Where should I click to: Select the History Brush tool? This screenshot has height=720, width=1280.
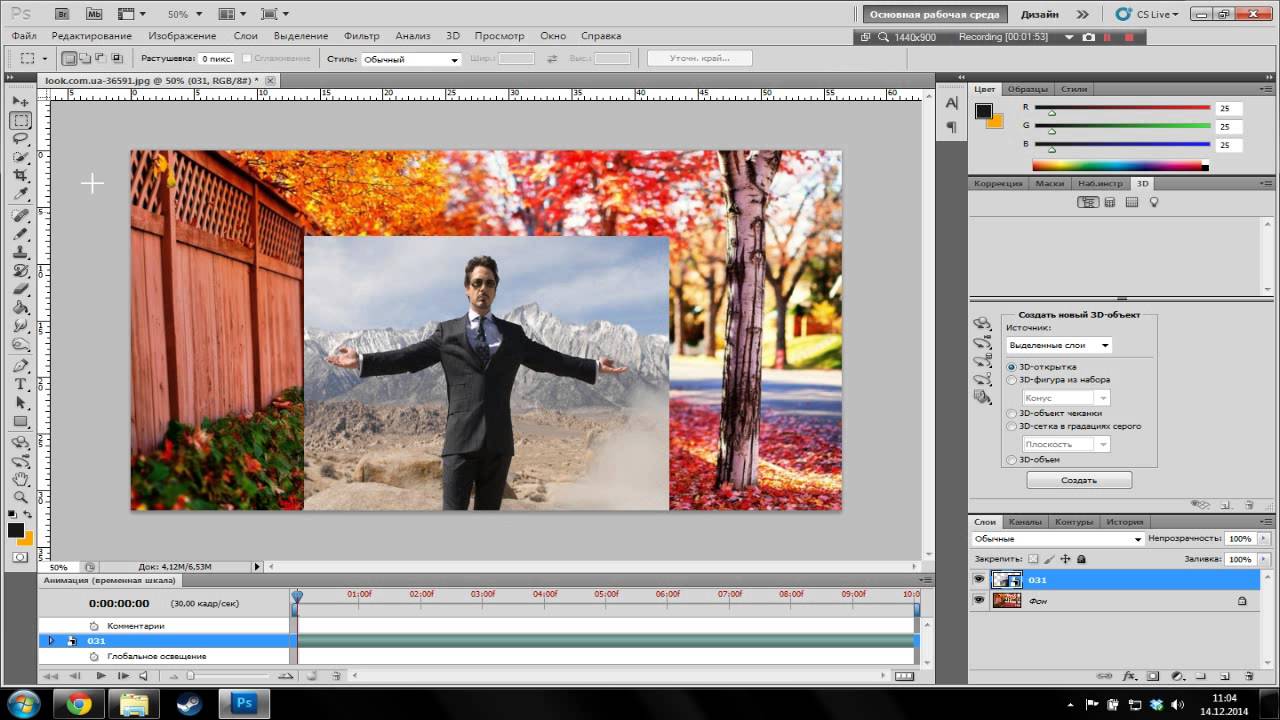click(20, 270)
